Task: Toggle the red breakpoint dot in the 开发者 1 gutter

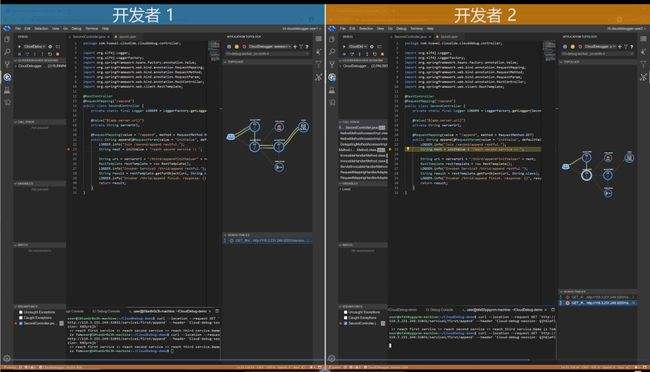Action: pyautogui.click(x=69, y=149)
